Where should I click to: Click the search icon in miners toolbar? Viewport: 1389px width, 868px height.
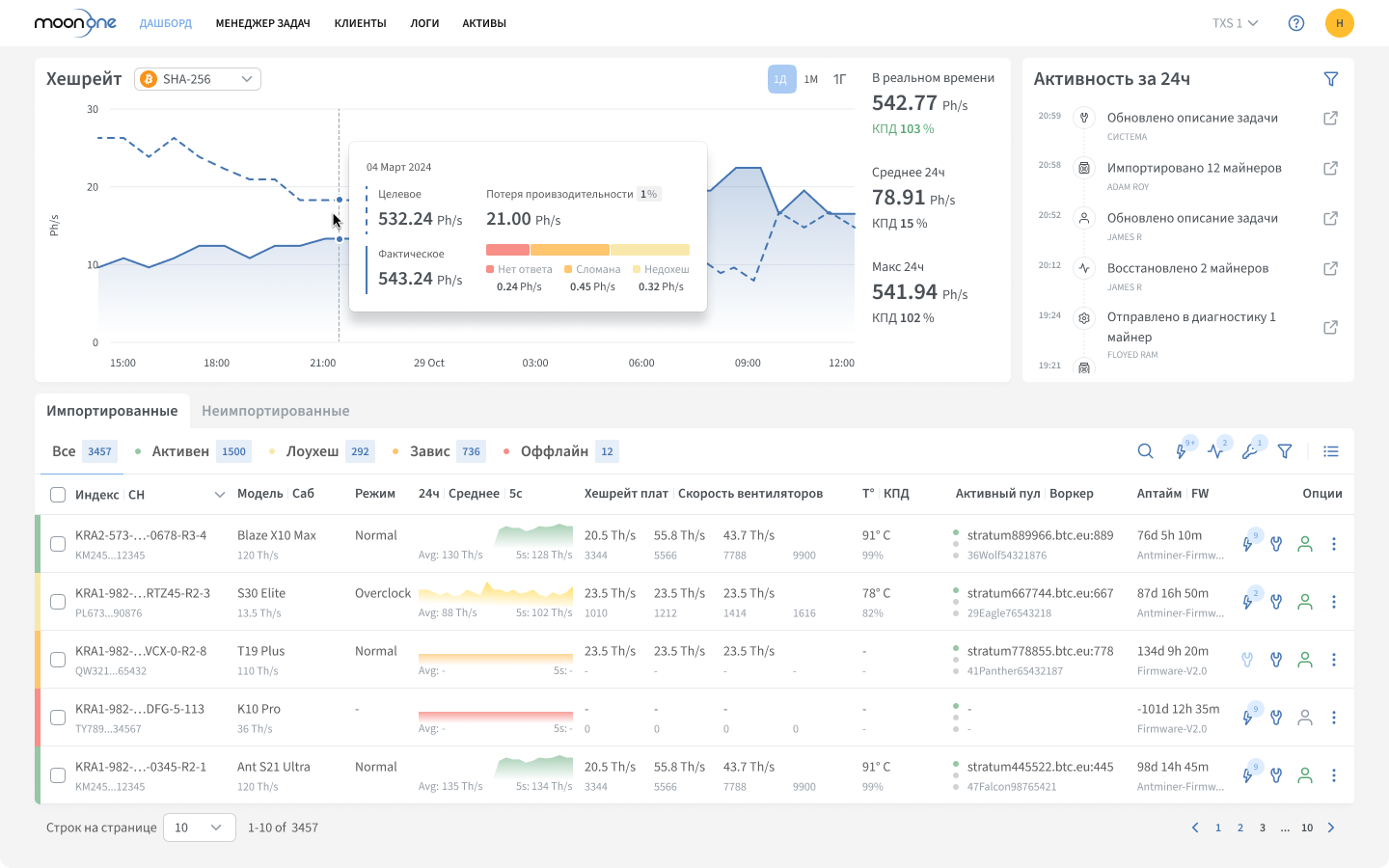pos(1145,451)
